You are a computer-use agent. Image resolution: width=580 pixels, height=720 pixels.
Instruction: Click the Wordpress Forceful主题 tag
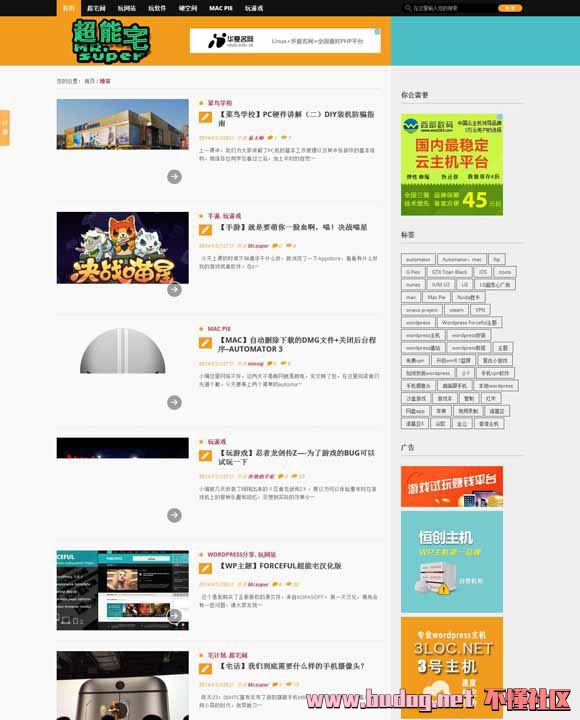click(x=469, y=322)
